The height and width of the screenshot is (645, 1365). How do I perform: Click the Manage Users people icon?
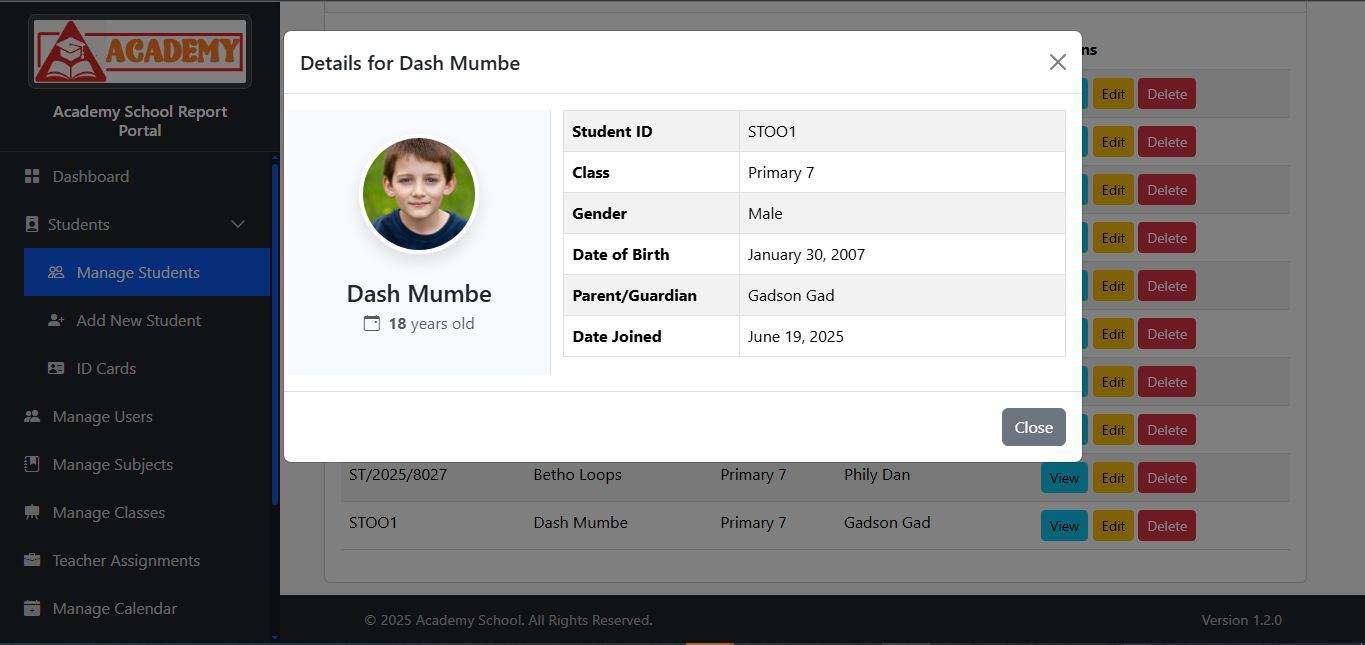[x=32, y=417]
